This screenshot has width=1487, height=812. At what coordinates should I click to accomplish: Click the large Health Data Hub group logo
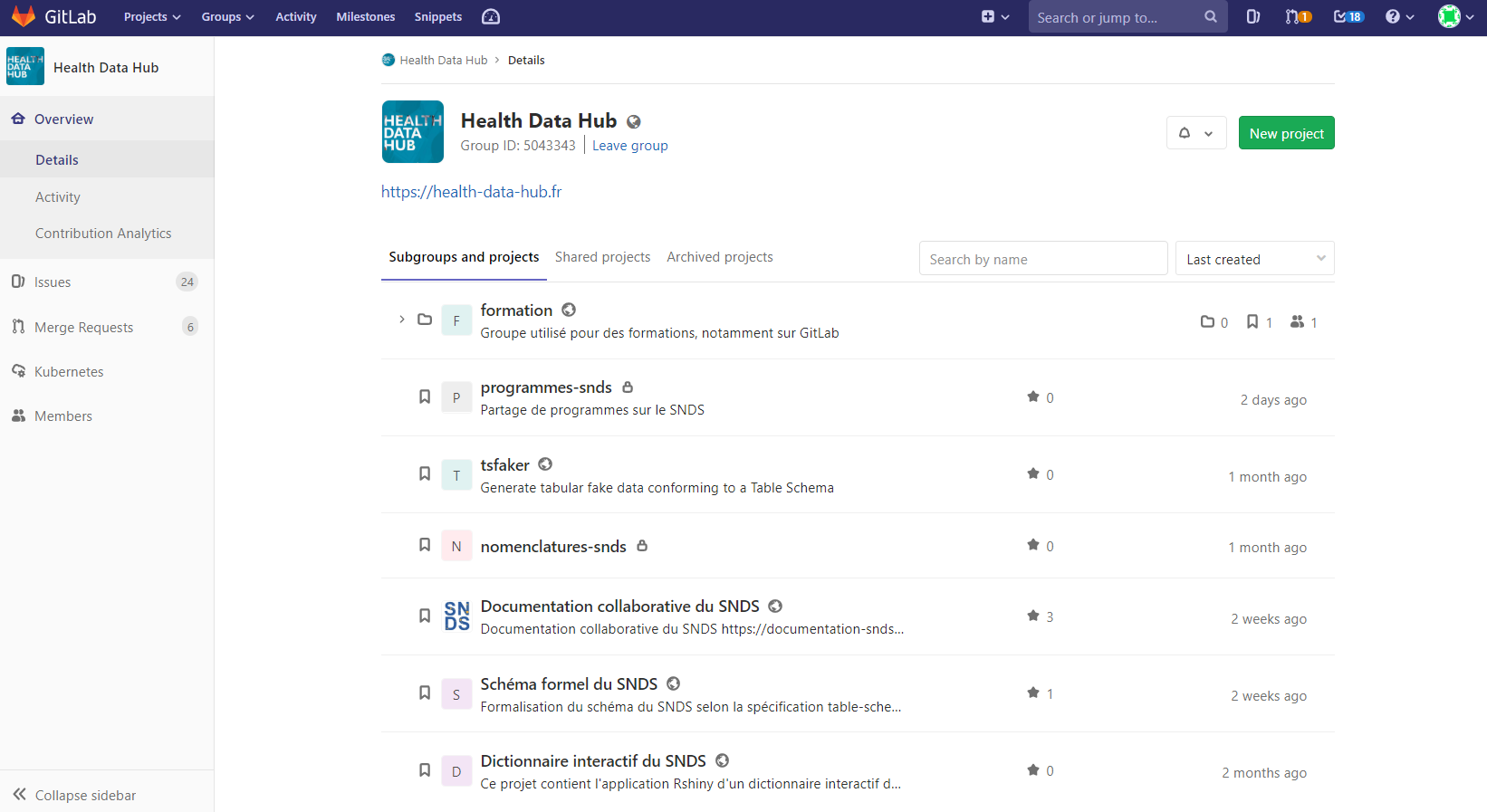coord(413,132)
